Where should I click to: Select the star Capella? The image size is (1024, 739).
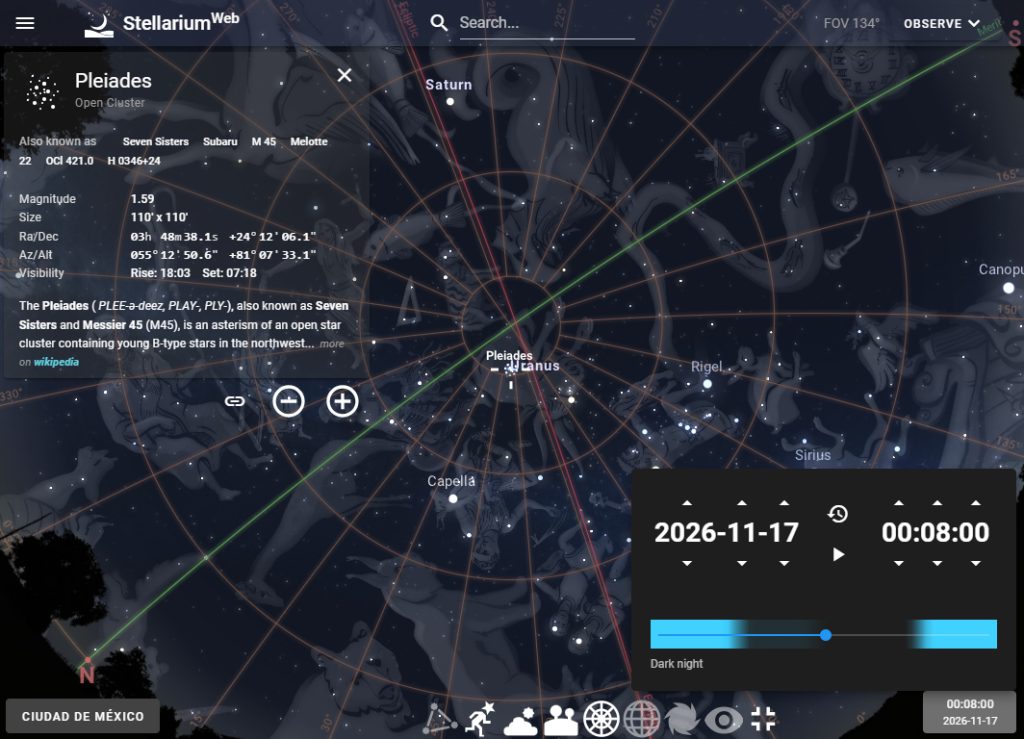click(453, 498)
